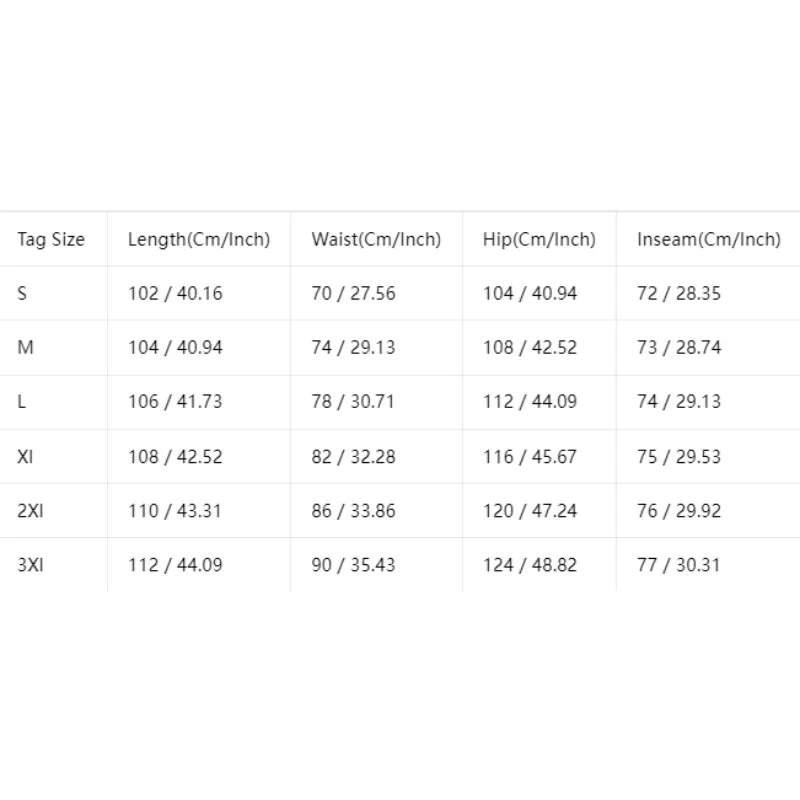
Task: Select the Hip(Cm/Inch) header cell
Action: point(539,239)
